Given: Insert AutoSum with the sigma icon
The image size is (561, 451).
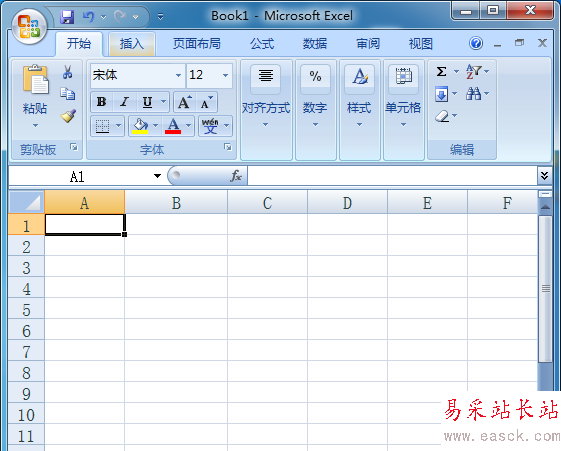Looking at the screenshot, I should (x=442, y=72).
